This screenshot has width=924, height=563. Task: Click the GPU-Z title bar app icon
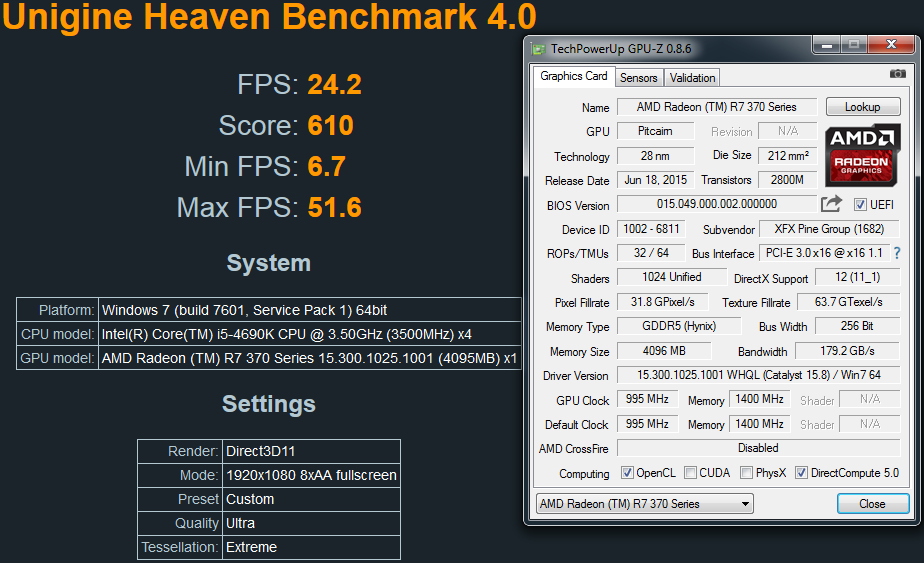coord(538,49)
